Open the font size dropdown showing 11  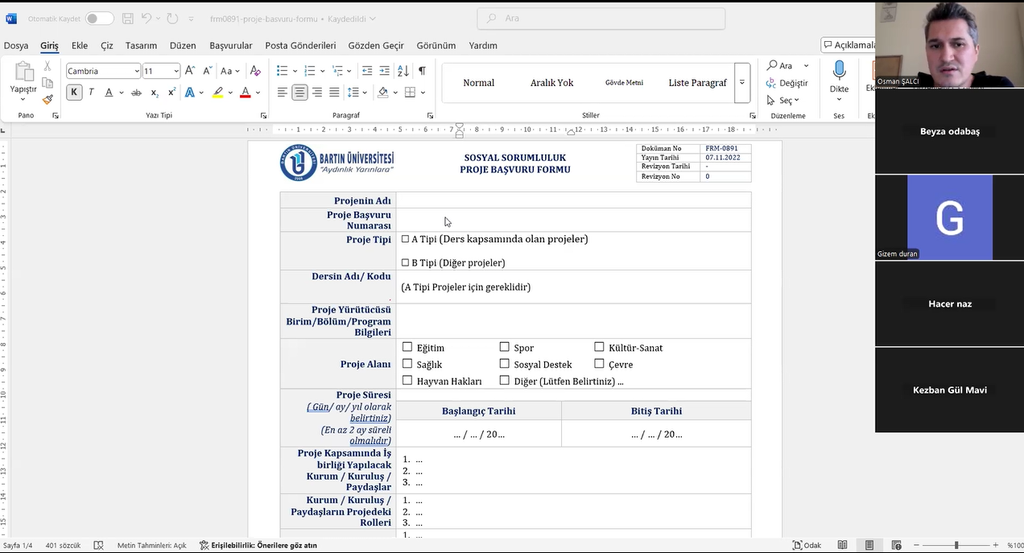tap(176, 71)
